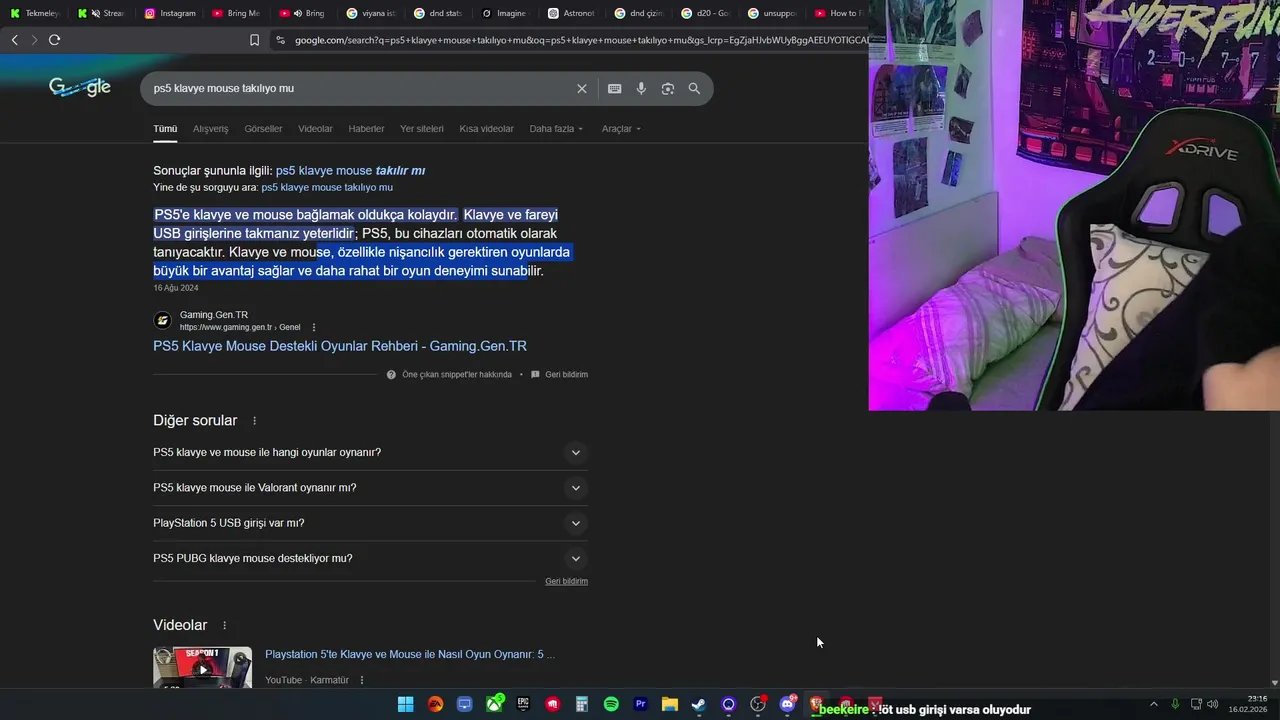Open Öne çıkan snippet'ler hakkında link

pos(449,375)
